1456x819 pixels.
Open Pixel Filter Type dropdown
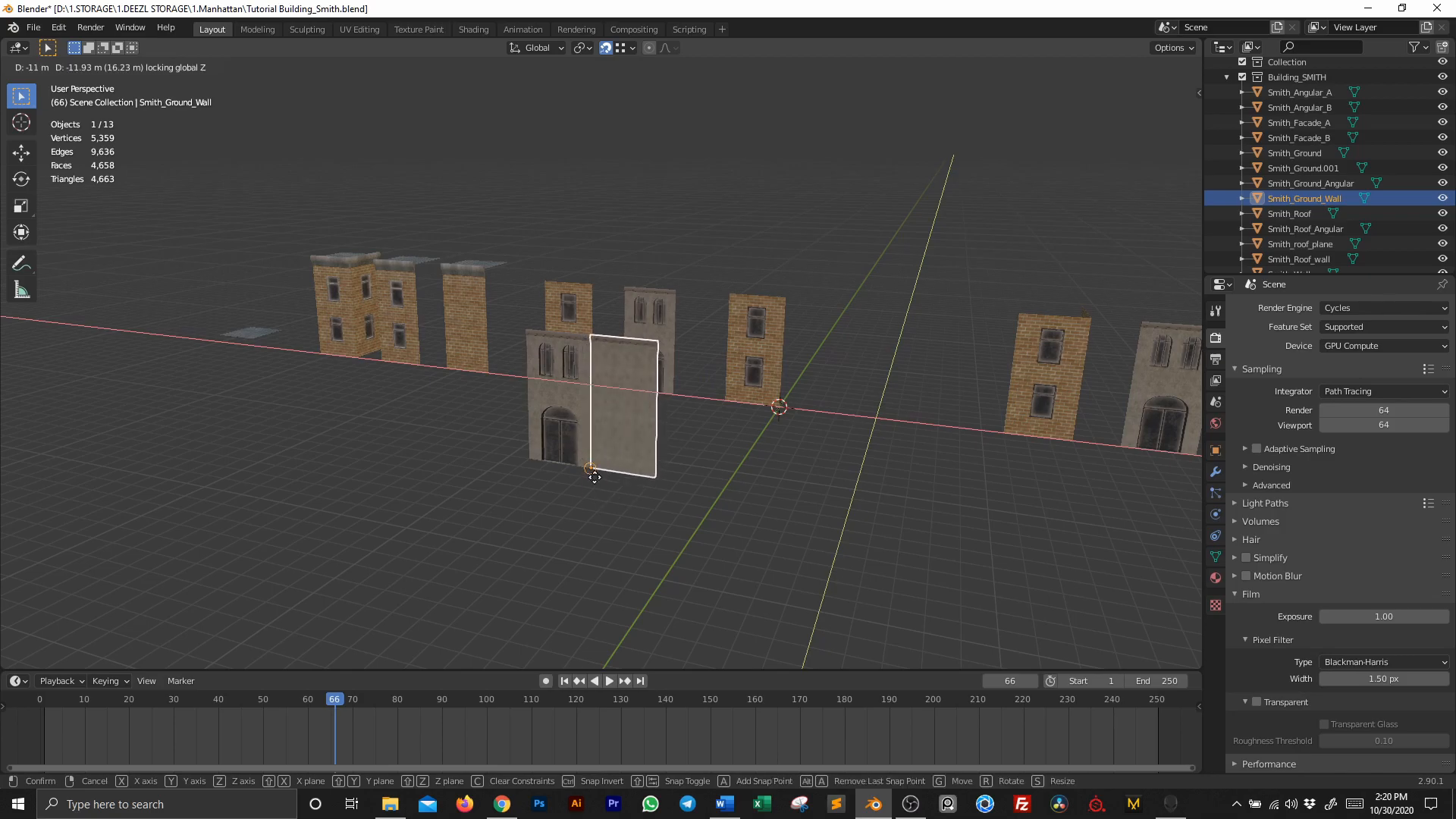pos(1385,662)
